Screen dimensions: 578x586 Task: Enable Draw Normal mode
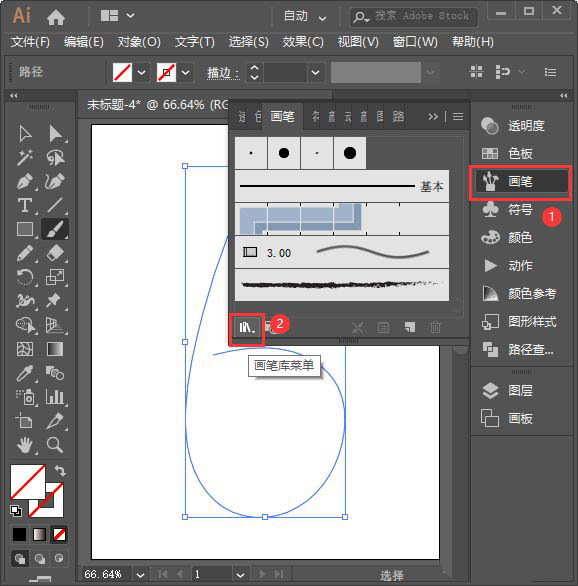click(20, 559)
